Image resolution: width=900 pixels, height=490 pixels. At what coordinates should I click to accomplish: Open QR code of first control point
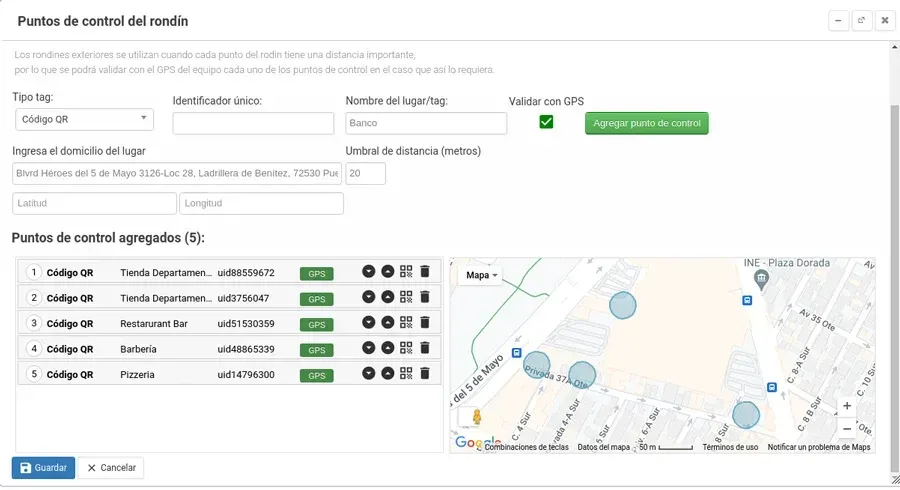(406, 271)
